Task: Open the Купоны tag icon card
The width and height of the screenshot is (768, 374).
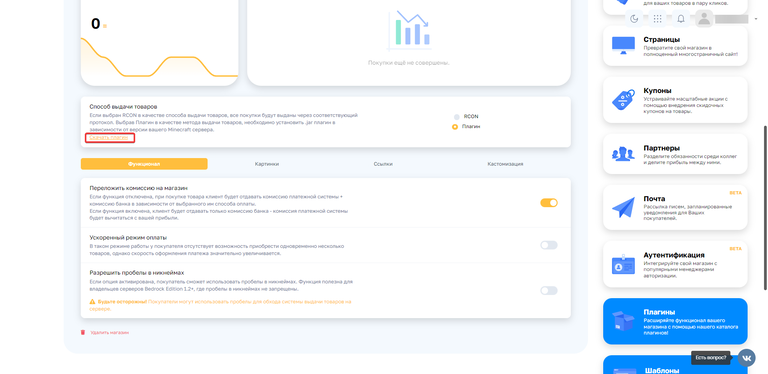Action: point(623,99)
